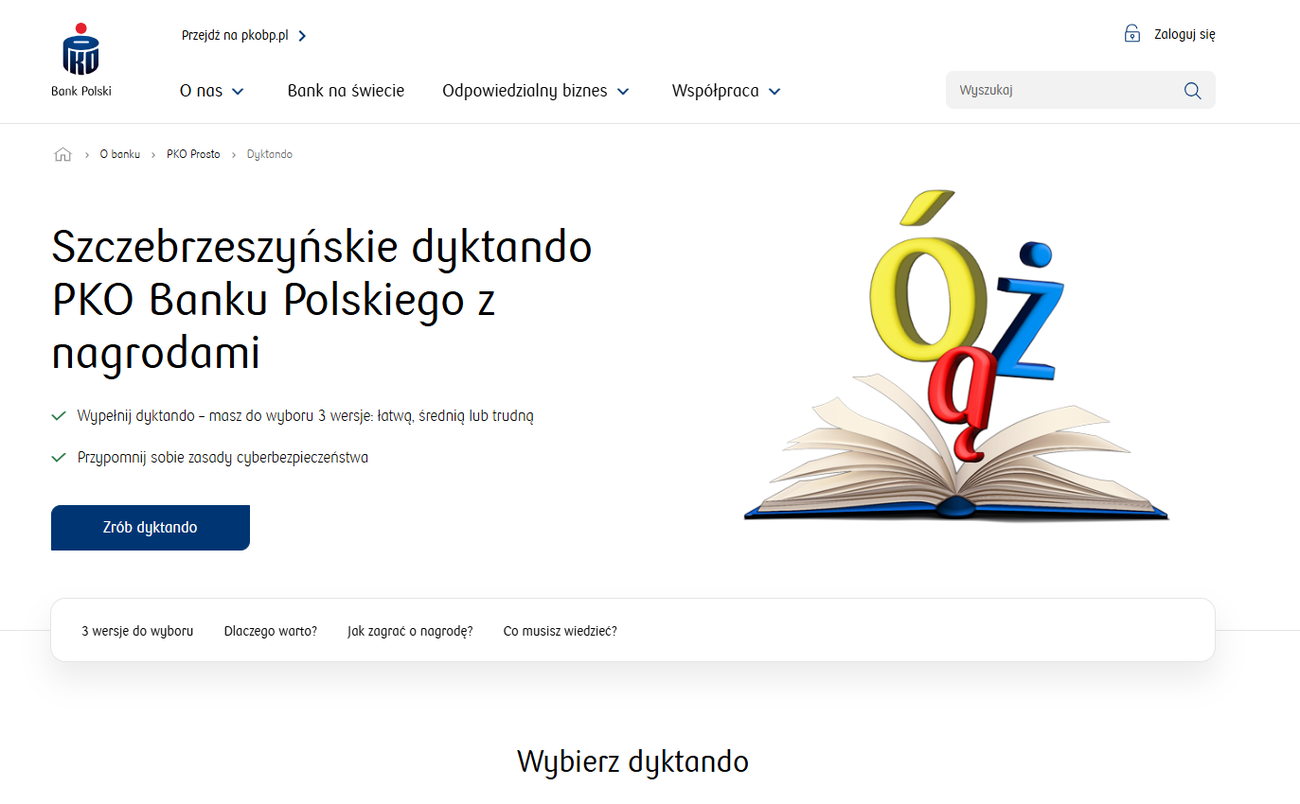Click the magnifying glass search icon

point(1192,90)
